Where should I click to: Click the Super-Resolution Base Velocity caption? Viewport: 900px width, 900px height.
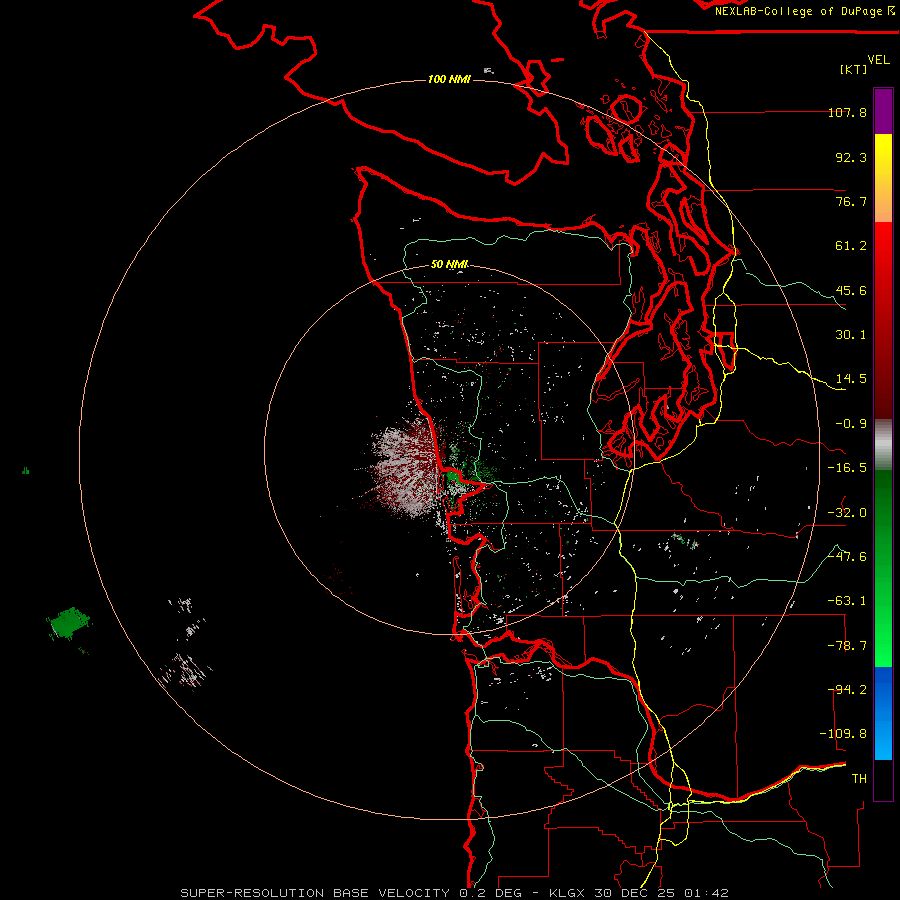pos(455,893)
